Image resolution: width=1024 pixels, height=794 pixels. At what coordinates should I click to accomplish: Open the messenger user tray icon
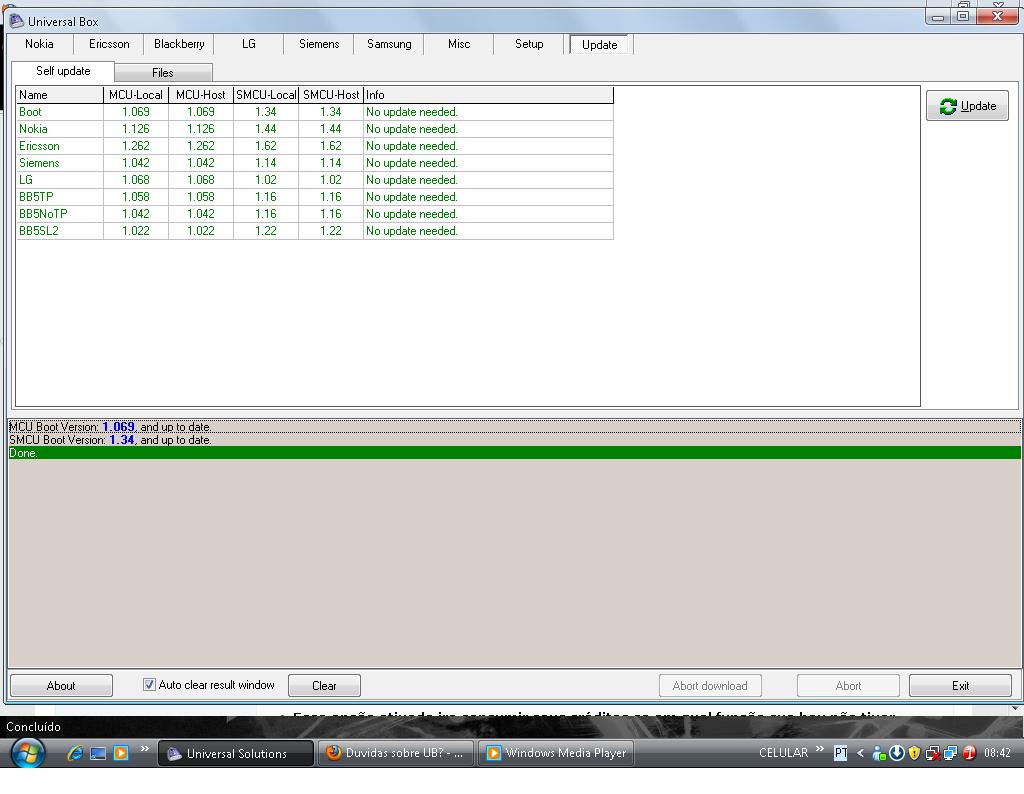879,754
